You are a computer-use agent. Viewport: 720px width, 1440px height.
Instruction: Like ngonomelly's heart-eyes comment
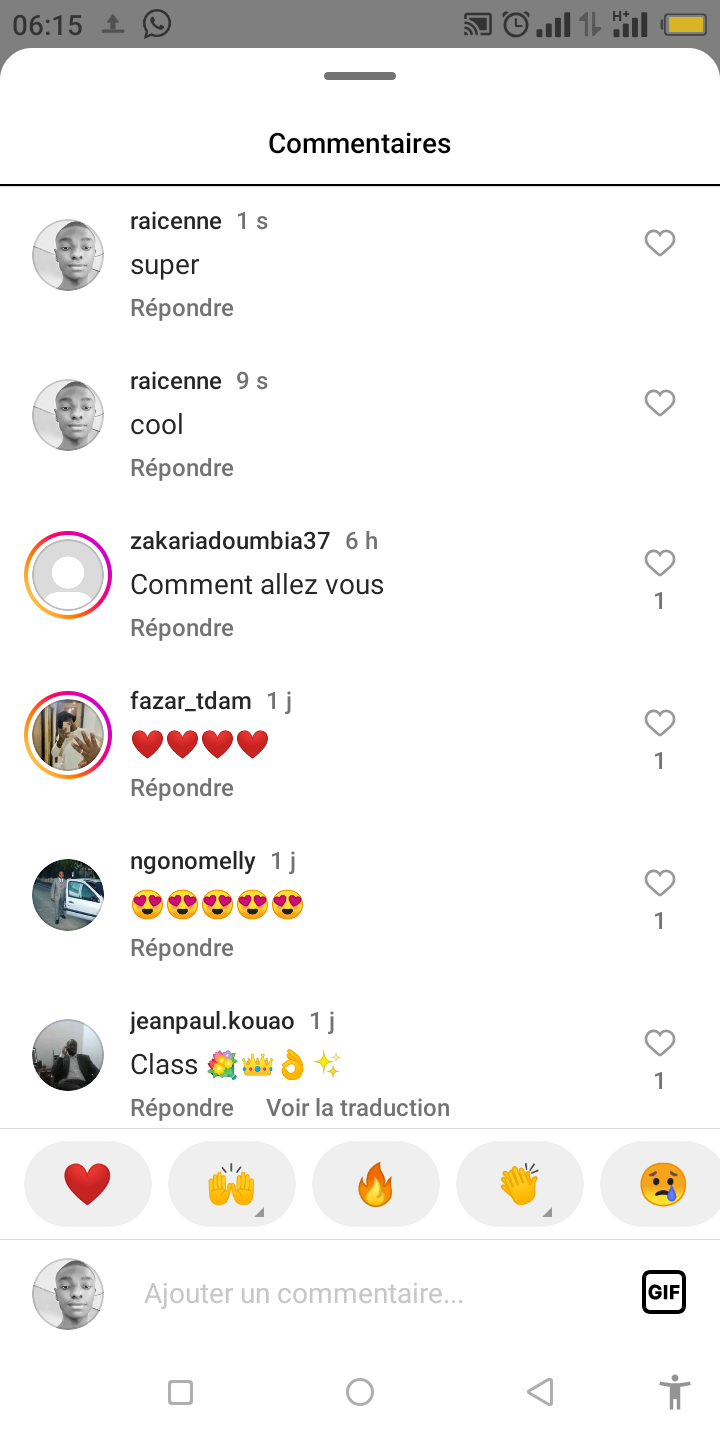coord(659,883)
